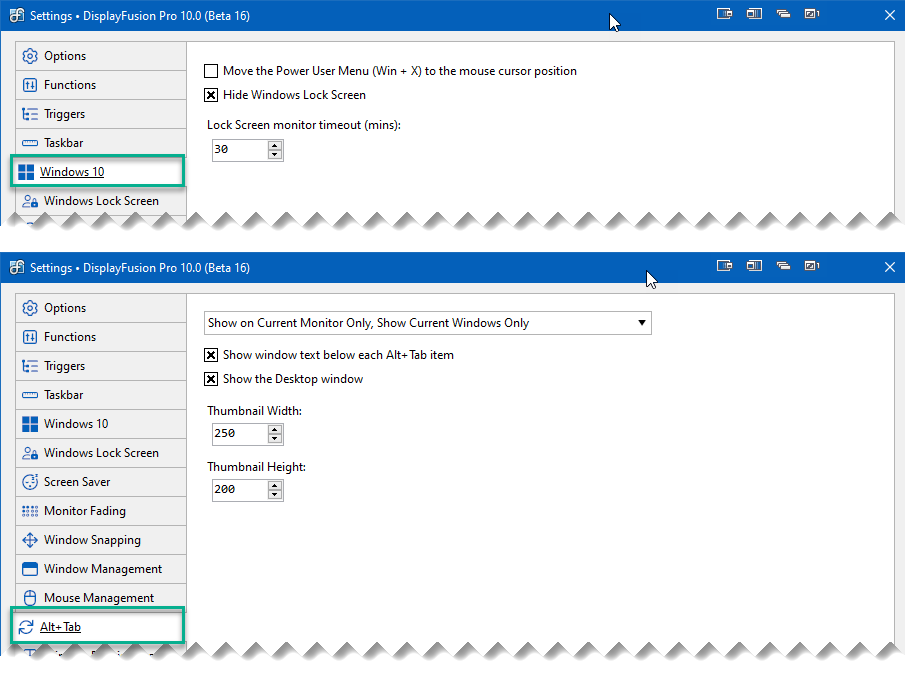Click stacked-windows titlebar icon in lower window

783,266
